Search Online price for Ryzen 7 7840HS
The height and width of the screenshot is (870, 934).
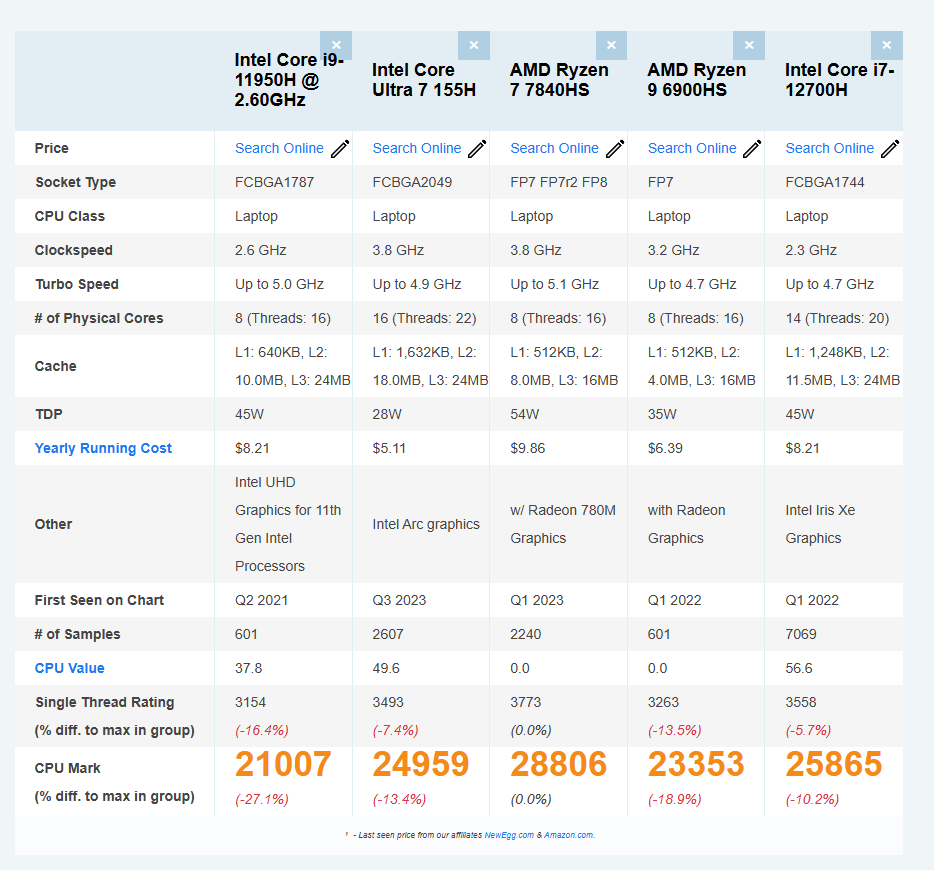click(555, 148)
